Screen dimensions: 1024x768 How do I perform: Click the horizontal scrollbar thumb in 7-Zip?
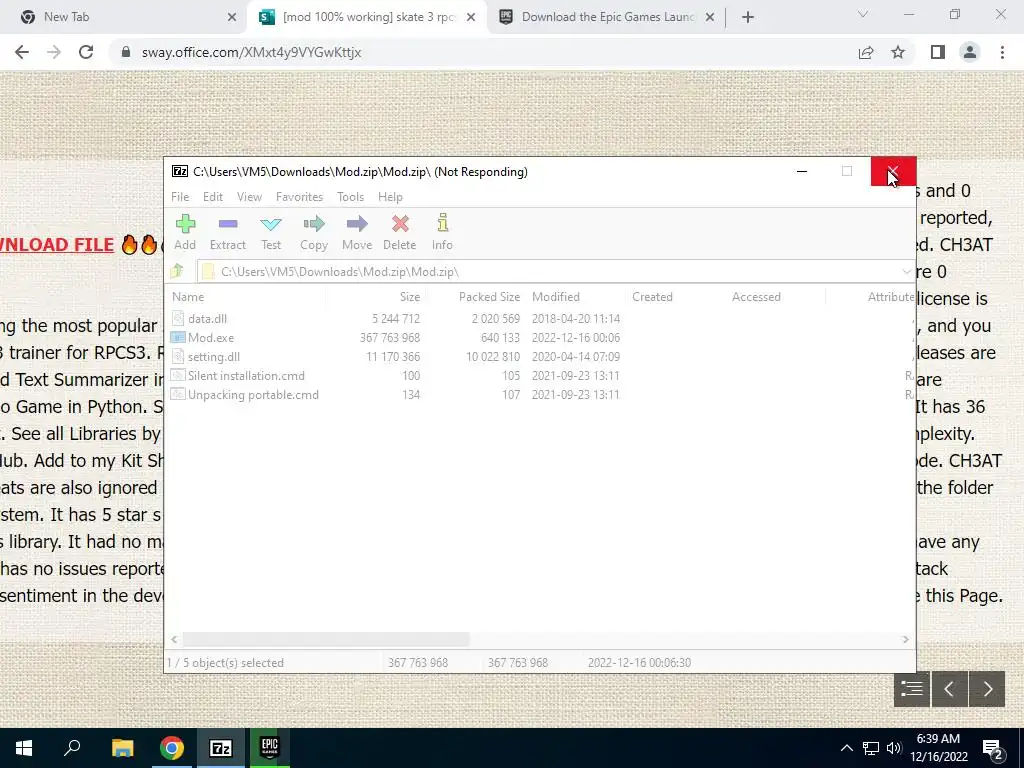pyautogui.click(x=326, y=639)
